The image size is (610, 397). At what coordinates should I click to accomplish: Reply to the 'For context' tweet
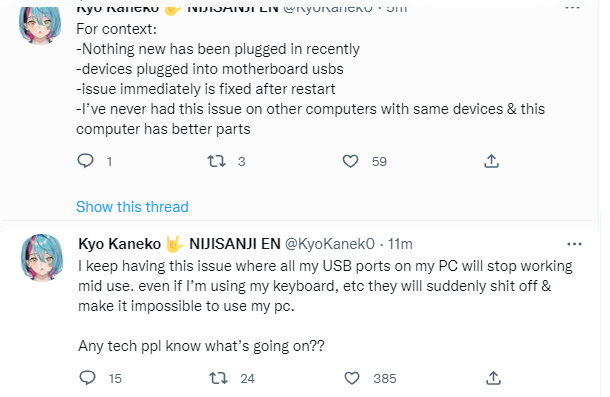[x=86, y=161]
